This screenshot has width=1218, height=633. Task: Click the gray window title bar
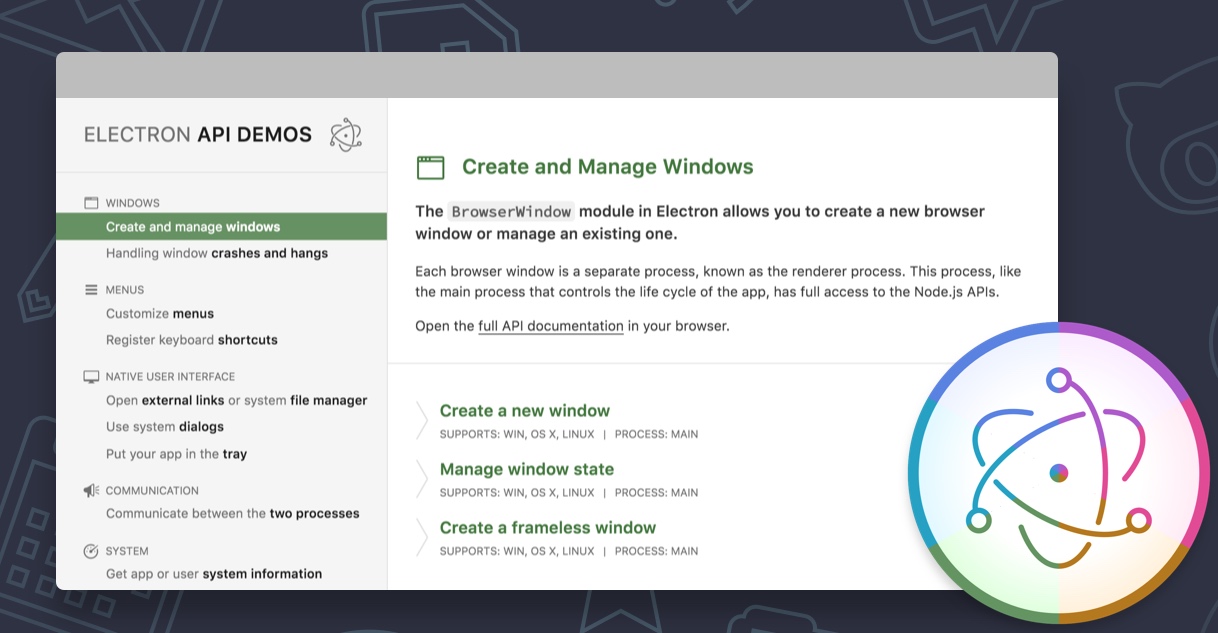[x=557, y=75]
